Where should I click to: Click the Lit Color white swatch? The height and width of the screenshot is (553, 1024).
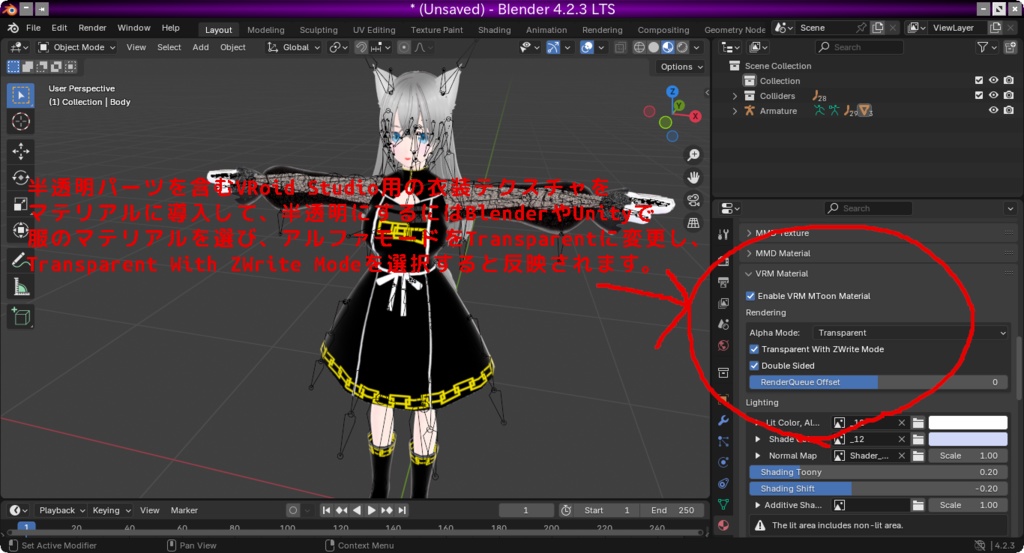click(x=968, y=422)
